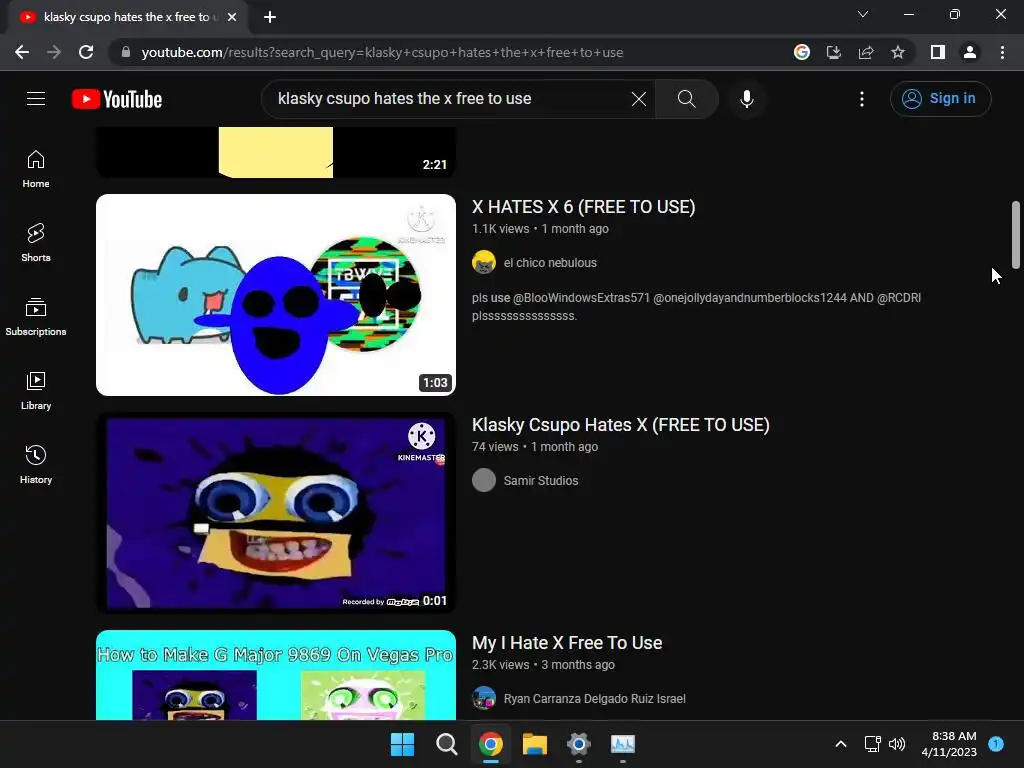
Task: Click the page vertical scrollbar
Action: (x=1016, y=235)
